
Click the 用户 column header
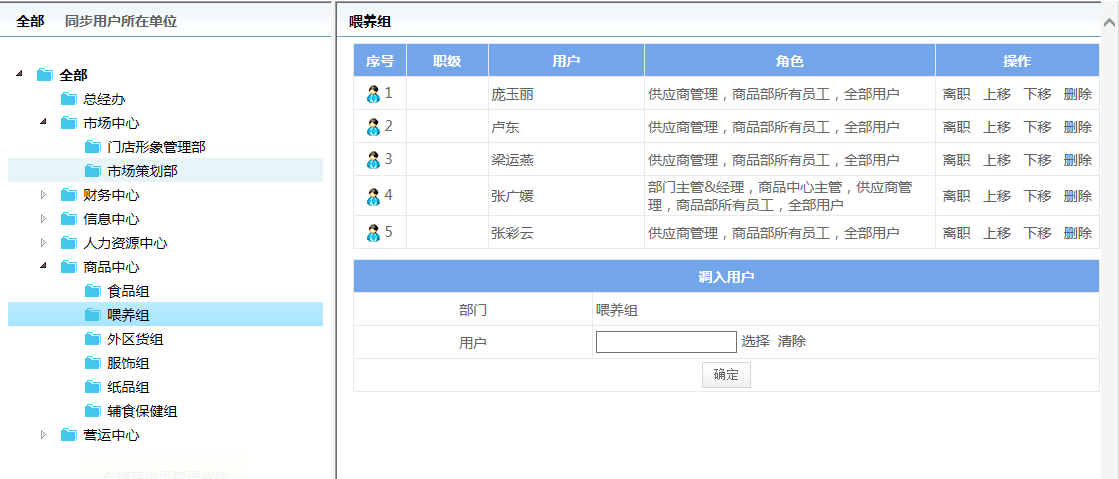point(567,61)
